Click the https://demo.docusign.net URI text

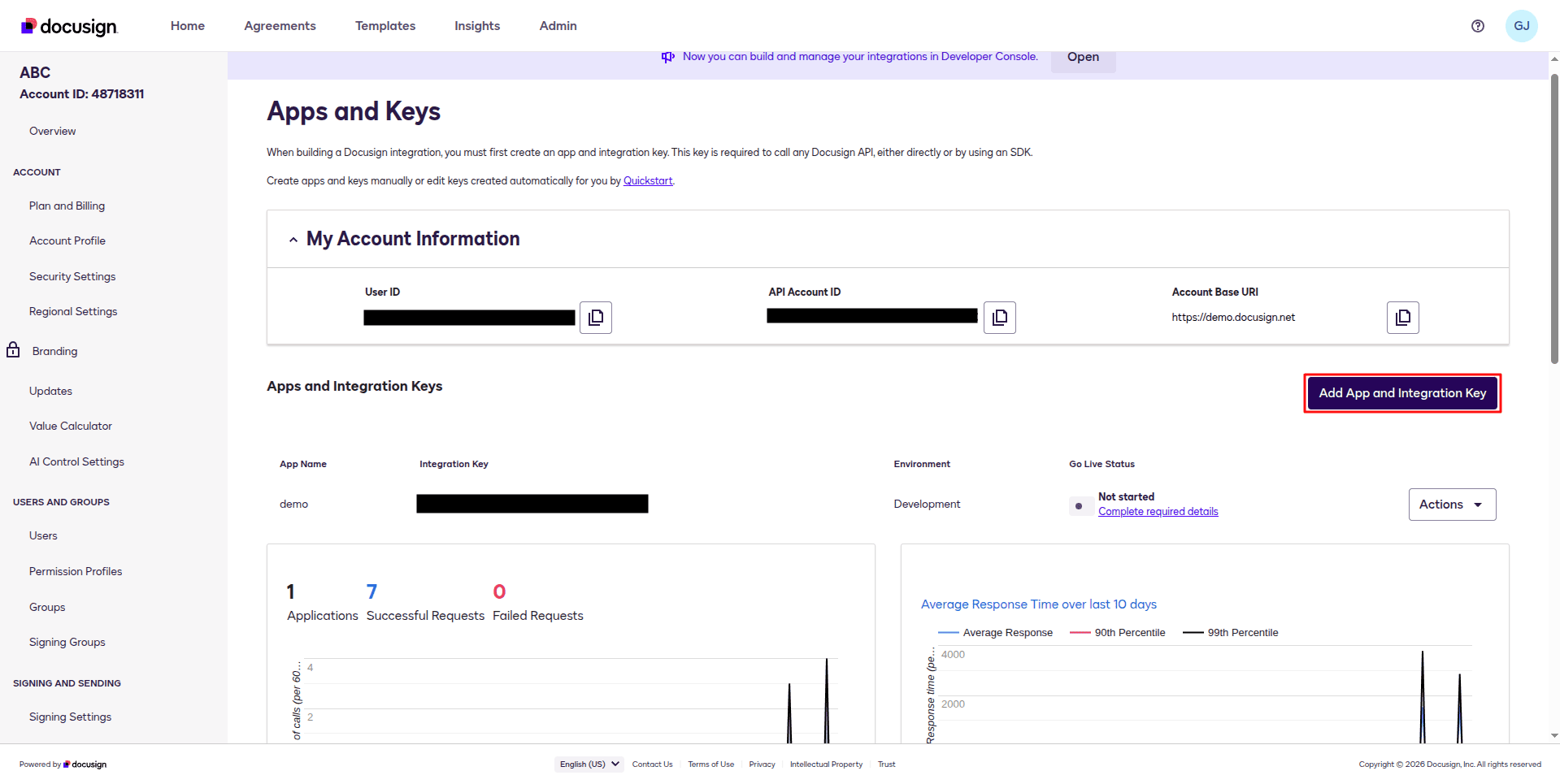(x=1233, y=318)
